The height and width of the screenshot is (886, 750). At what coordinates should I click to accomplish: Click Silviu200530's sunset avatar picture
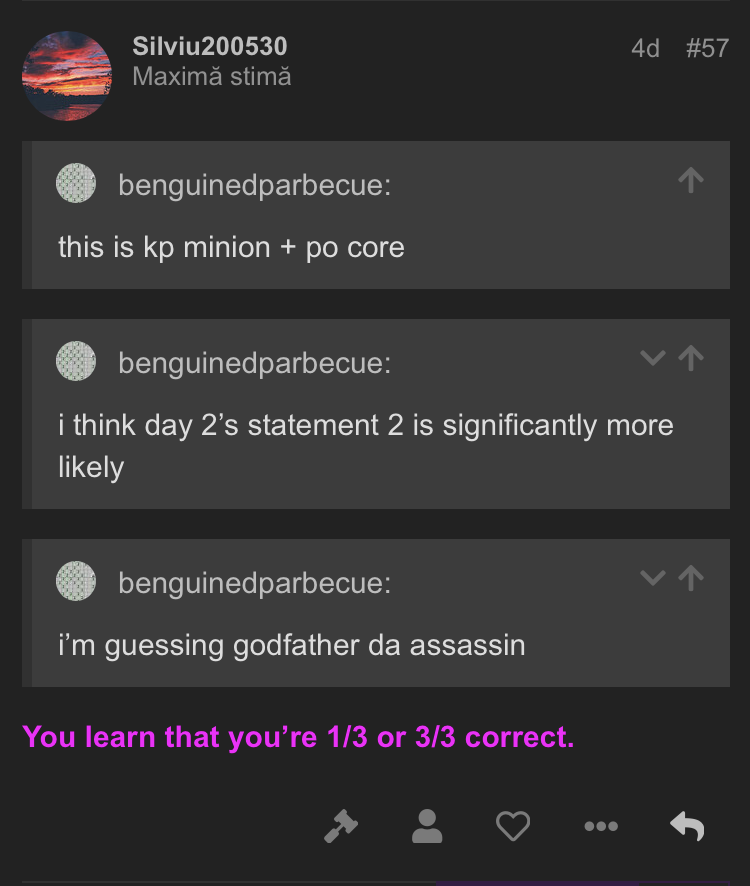[x=66, y=75]
